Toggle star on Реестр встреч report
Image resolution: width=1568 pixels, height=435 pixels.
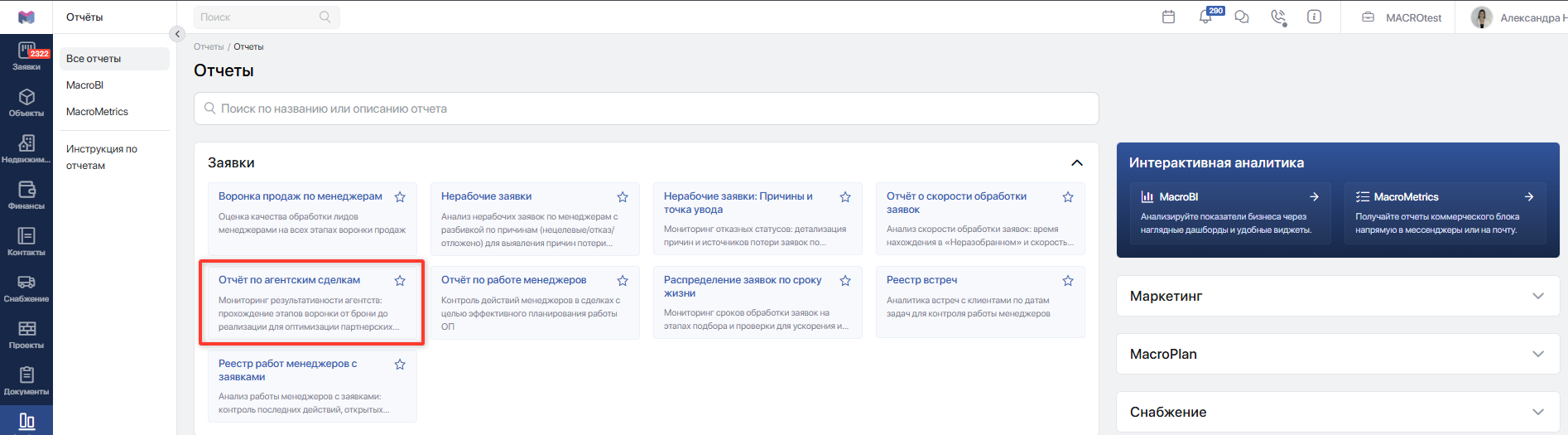coord(1068,281)
